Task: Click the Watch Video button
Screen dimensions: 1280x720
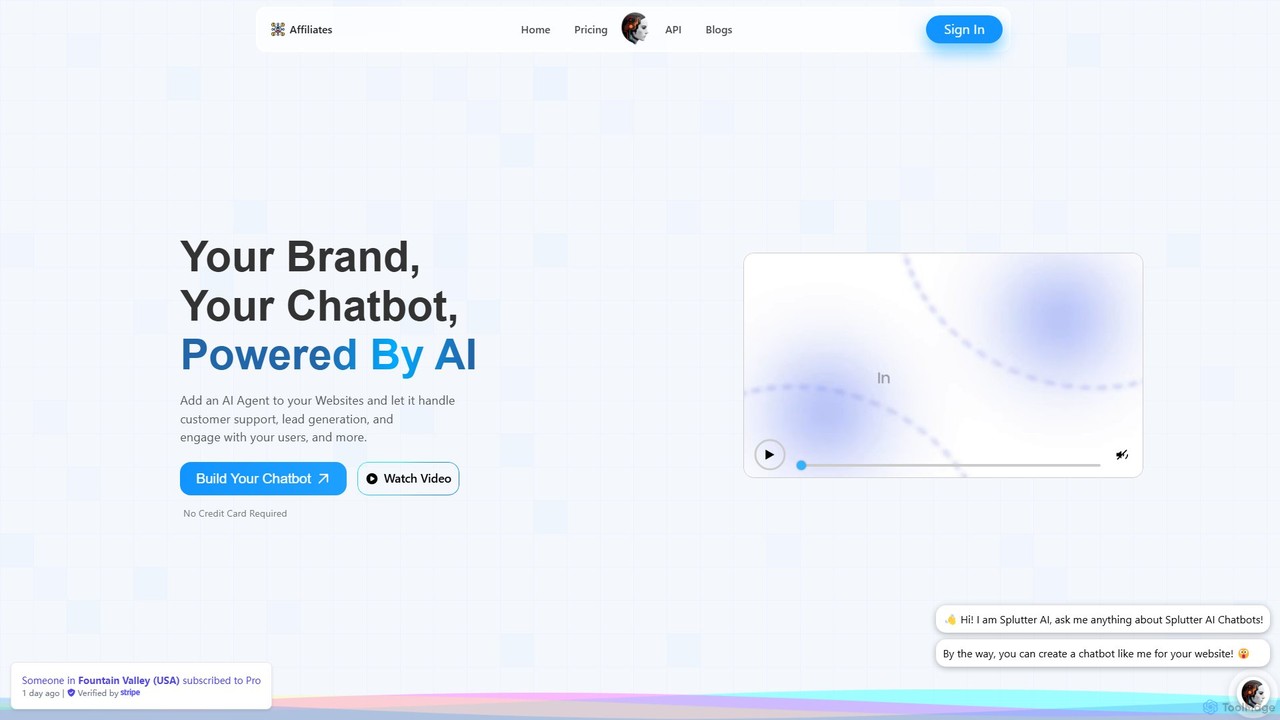Action: point(408,478)
